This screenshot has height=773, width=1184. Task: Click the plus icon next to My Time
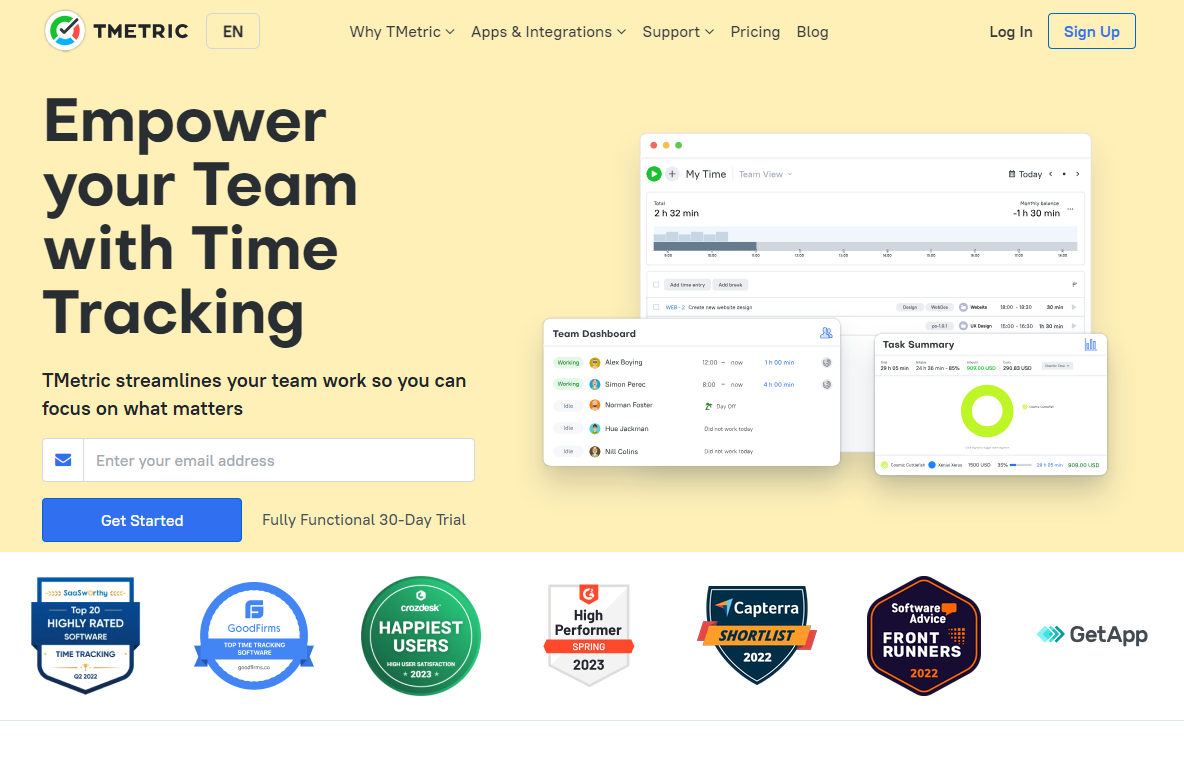(x=672, y=174)
